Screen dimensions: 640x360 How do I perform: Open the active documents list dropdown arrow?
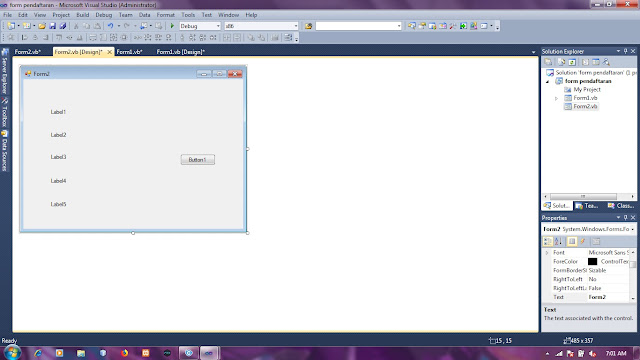click(x=533, y=52)
